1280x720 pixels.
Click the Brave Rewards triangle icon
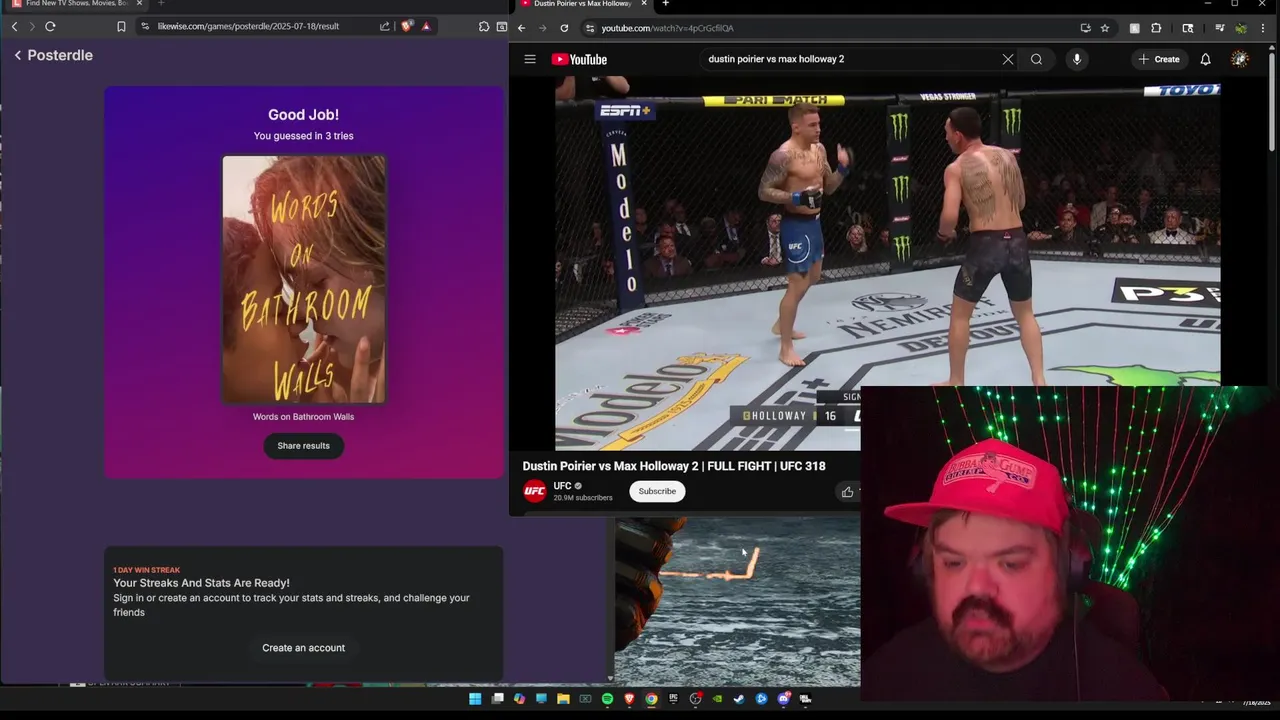[x=427, y=26]
